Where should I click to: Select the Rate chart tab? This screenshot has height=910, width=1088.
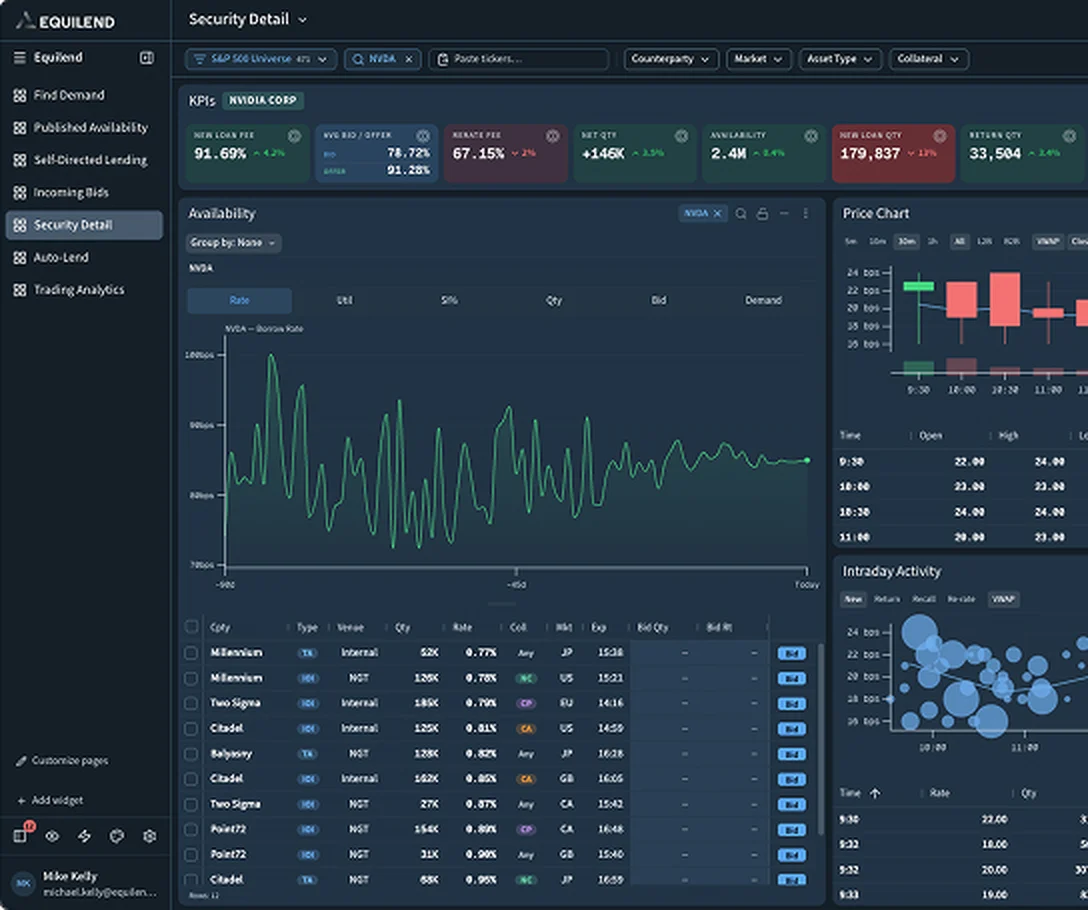click(239, 301)
